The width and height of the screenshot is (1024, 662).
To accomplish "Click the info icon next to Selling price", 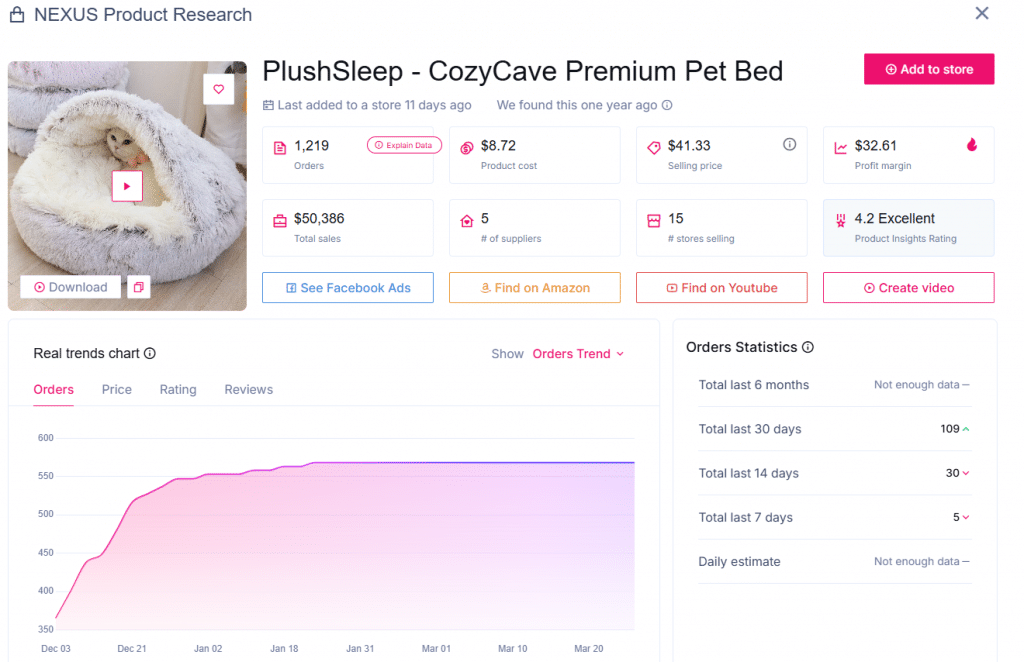I will tap(789, 143).
